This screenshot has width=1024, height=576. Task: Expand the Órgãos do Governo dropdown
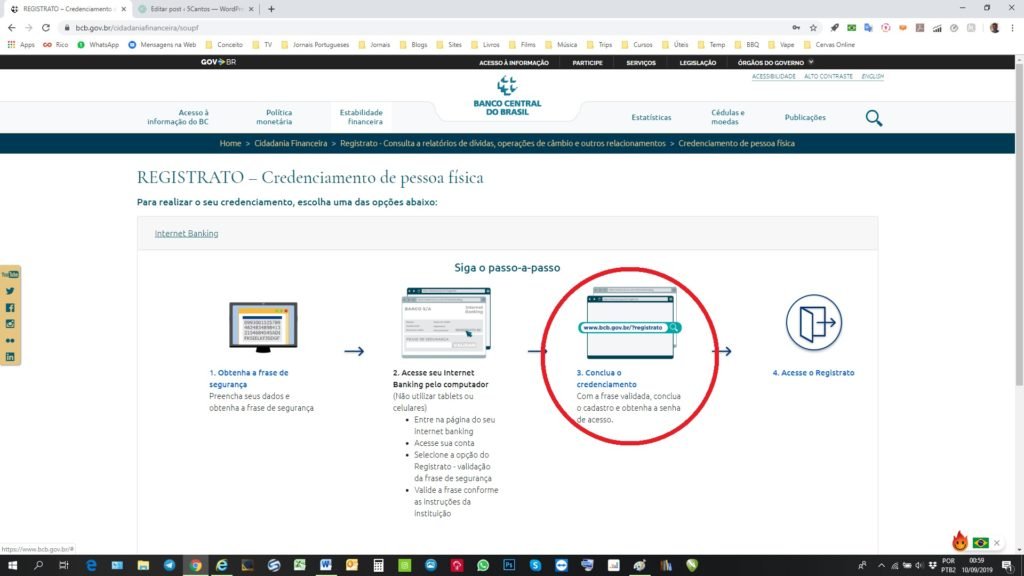pos(775,63)
